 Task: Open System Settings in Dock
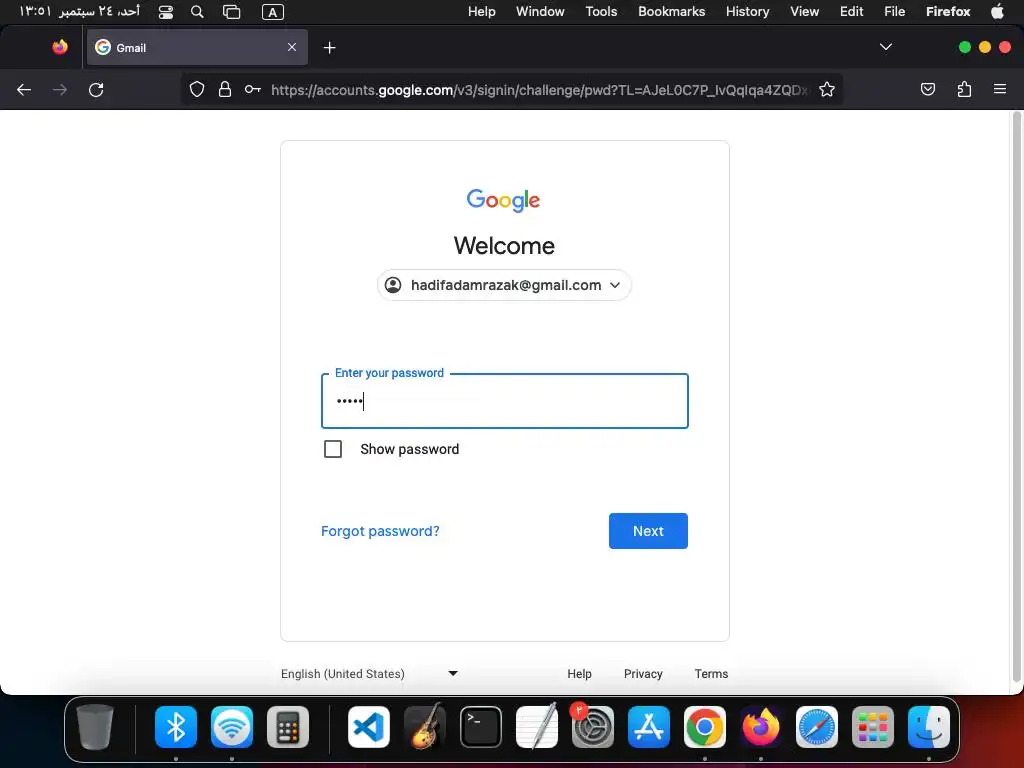click(x=593, y=727)
